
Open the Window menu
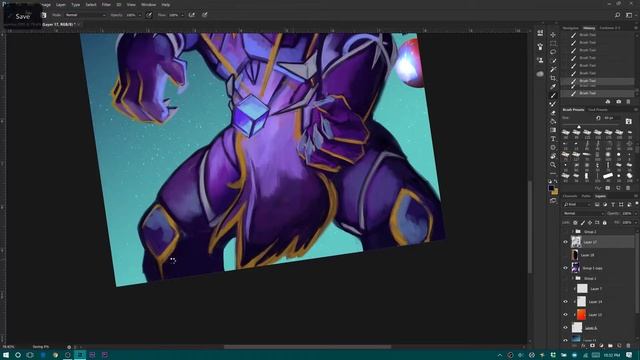point(149,5)
